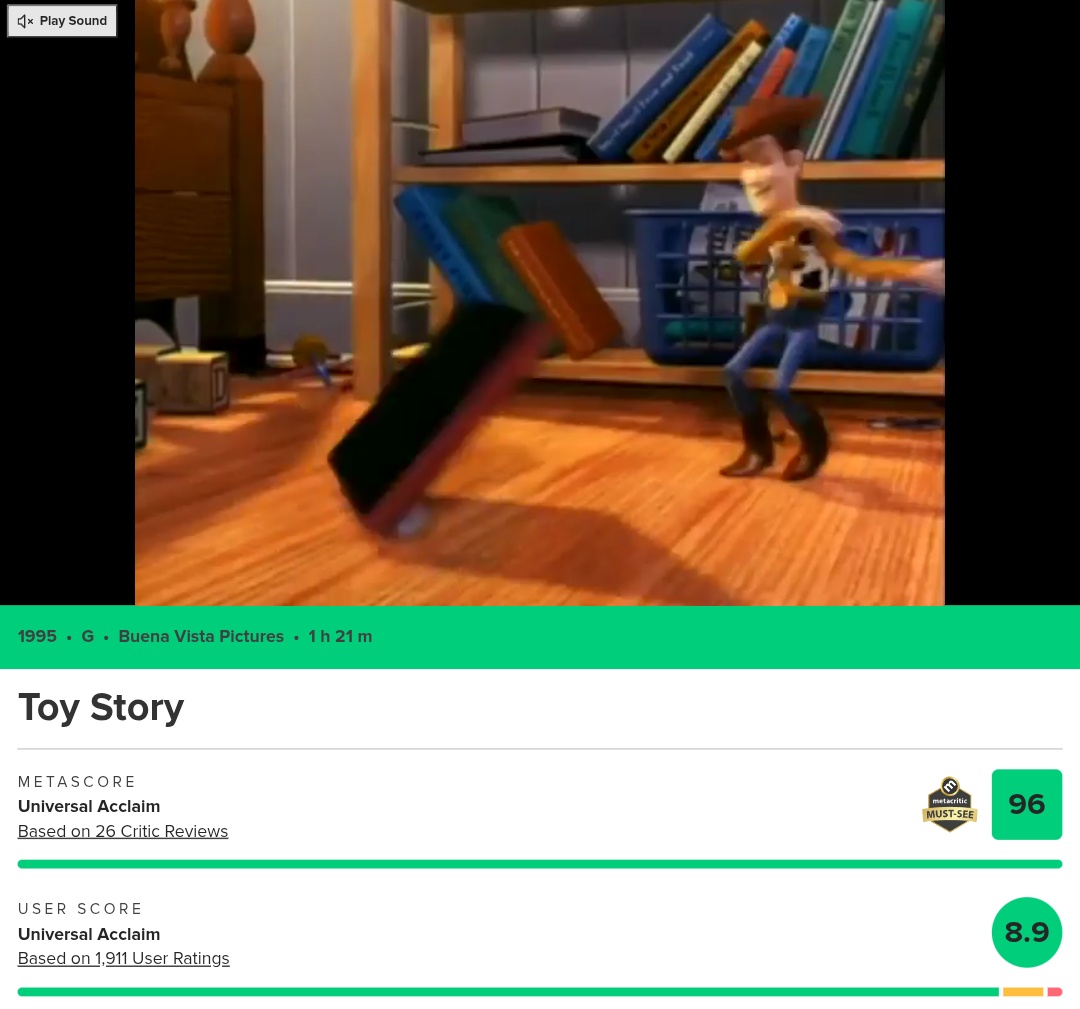
Task: Click the green Metascore distribution bar
Action: [539, 864]
